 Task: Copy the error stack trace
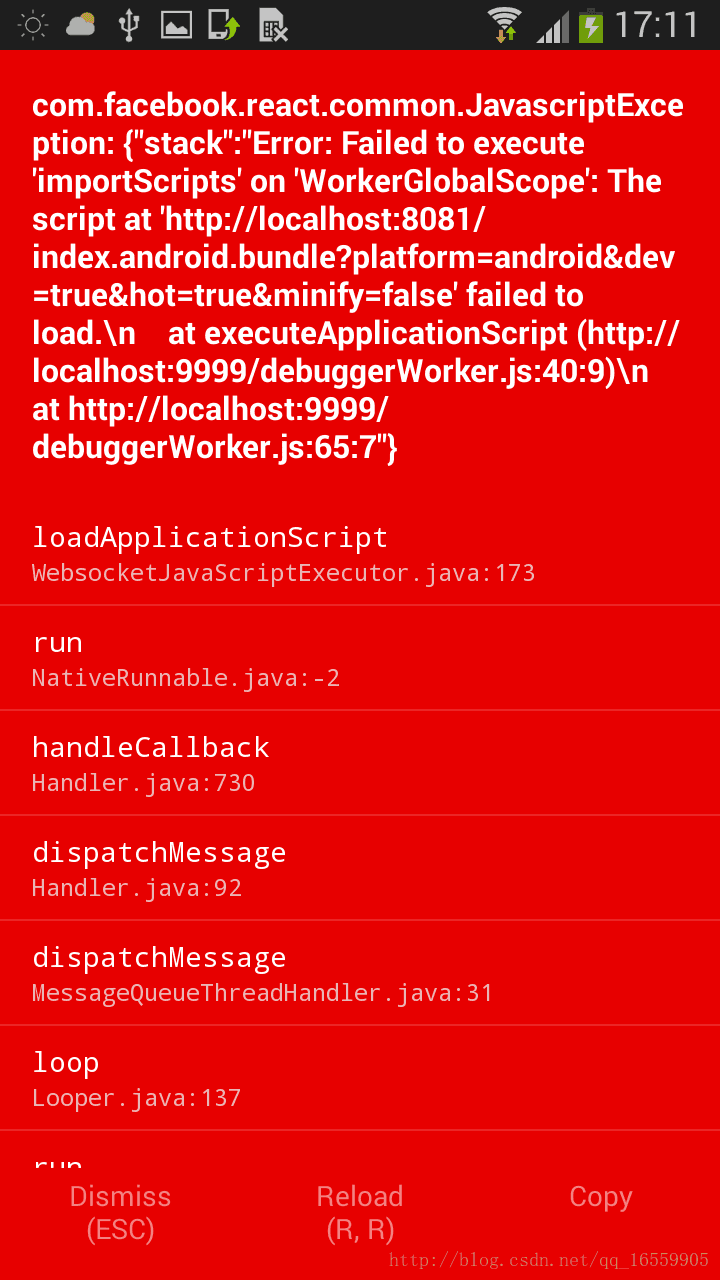pos(600,1197)
